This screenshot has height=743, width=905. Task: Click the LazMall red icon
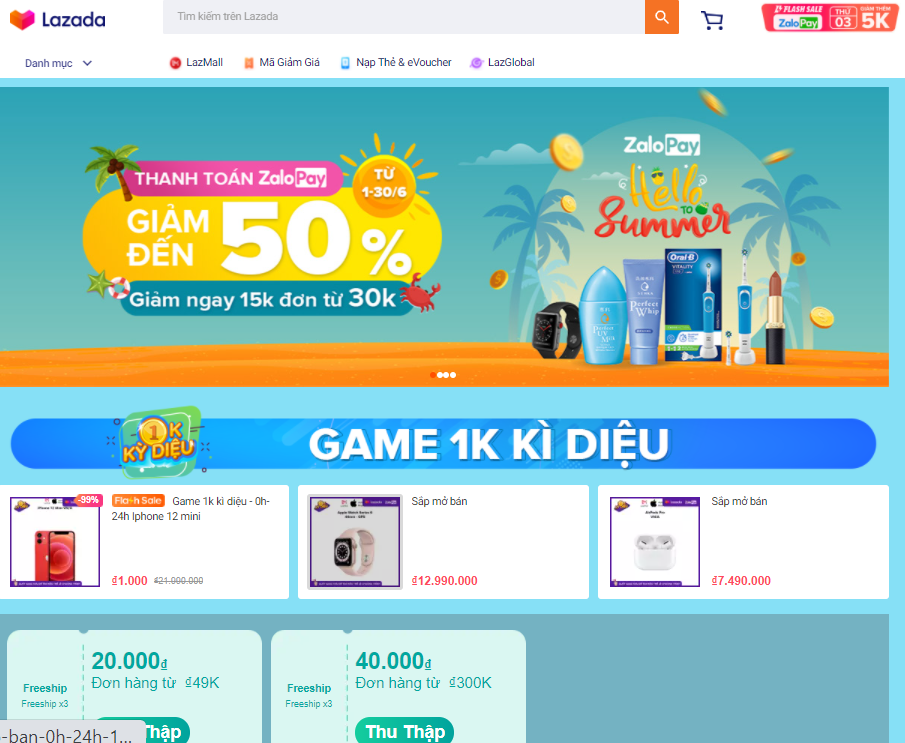(175, 63)
